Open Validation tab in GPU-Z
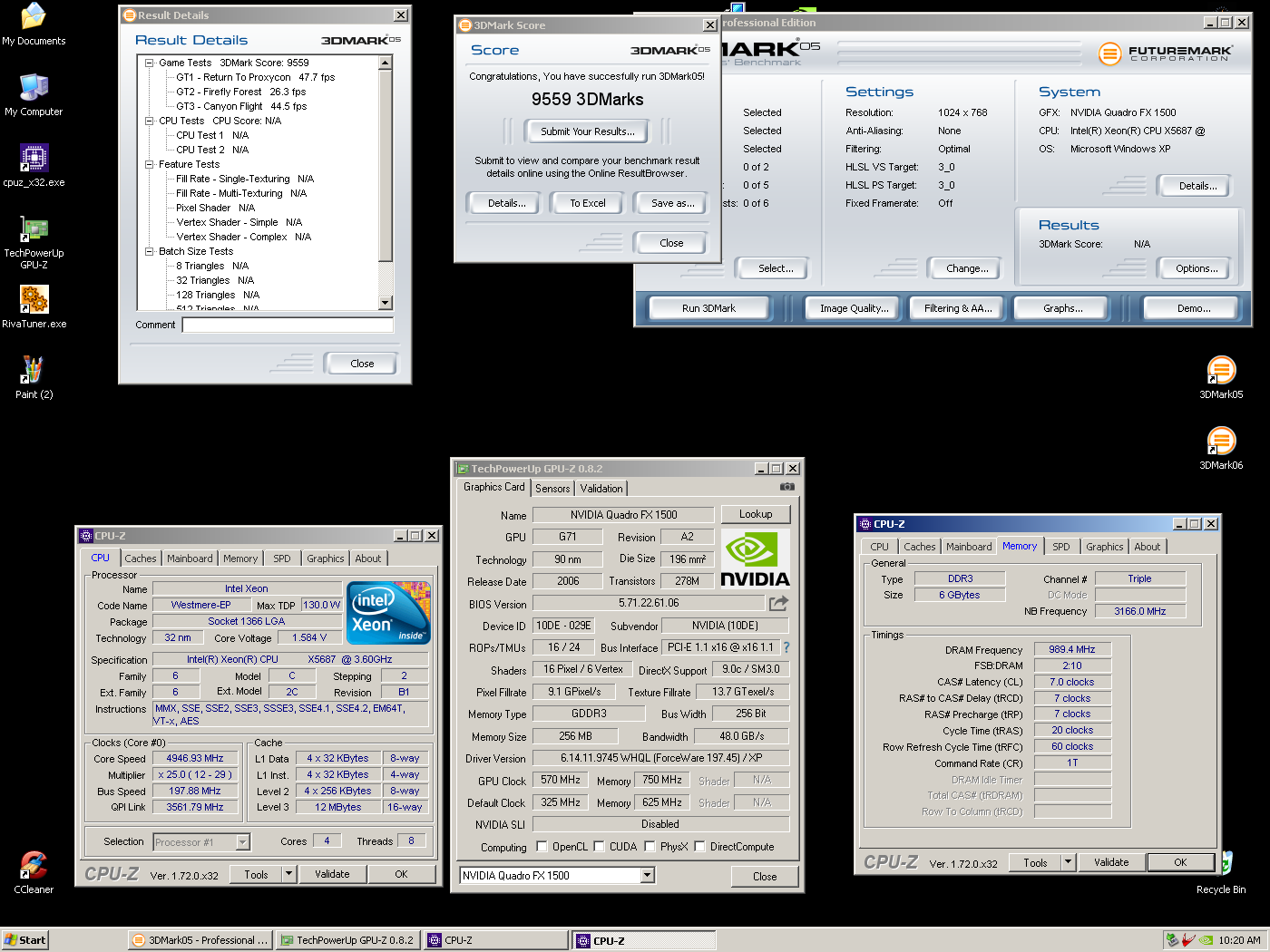The image size is (1270, 952). point(601,488)
